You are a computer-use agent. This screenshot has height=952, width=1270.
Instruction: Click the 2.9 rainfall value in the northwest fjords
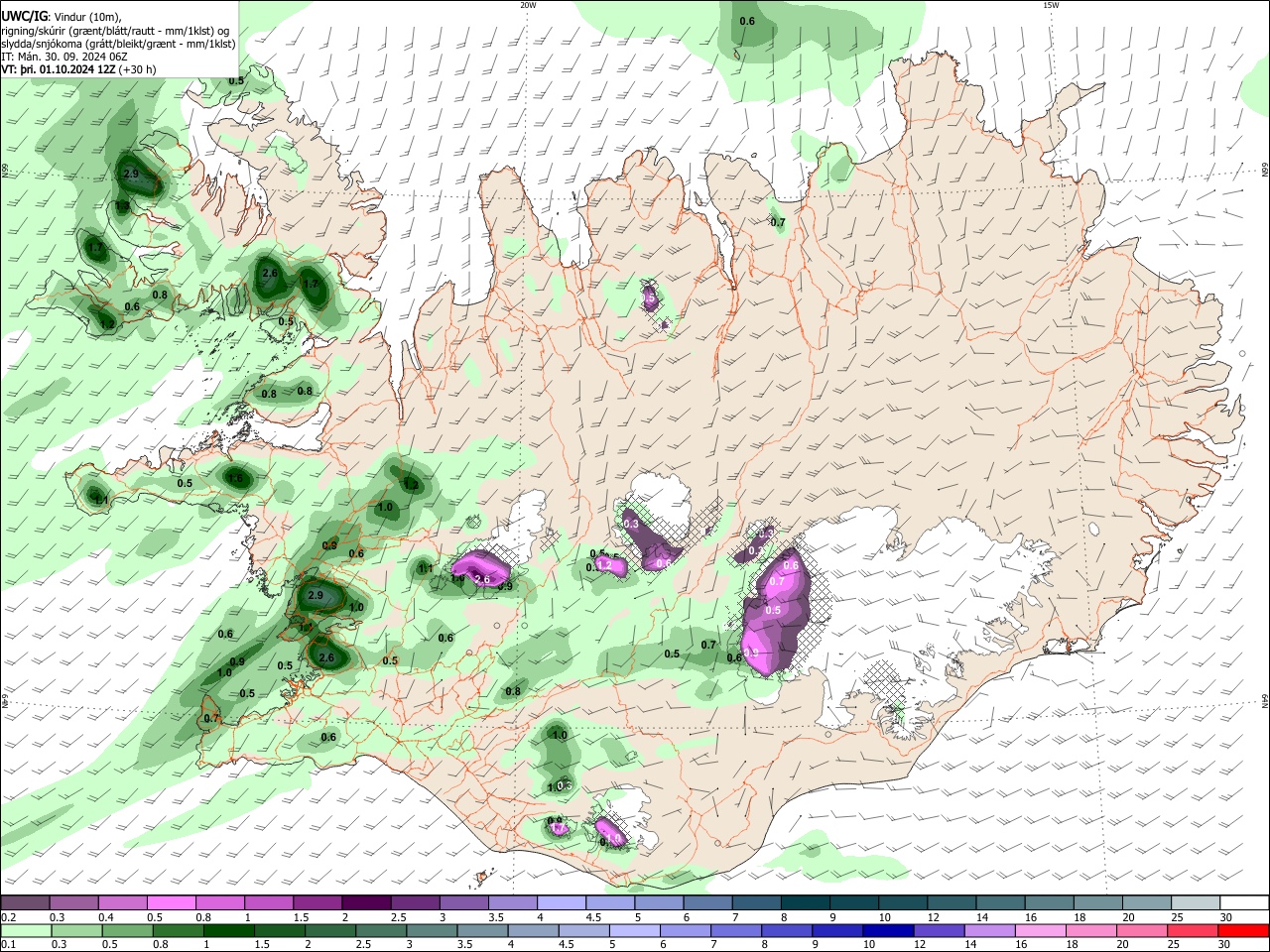(x=131, y=174)
